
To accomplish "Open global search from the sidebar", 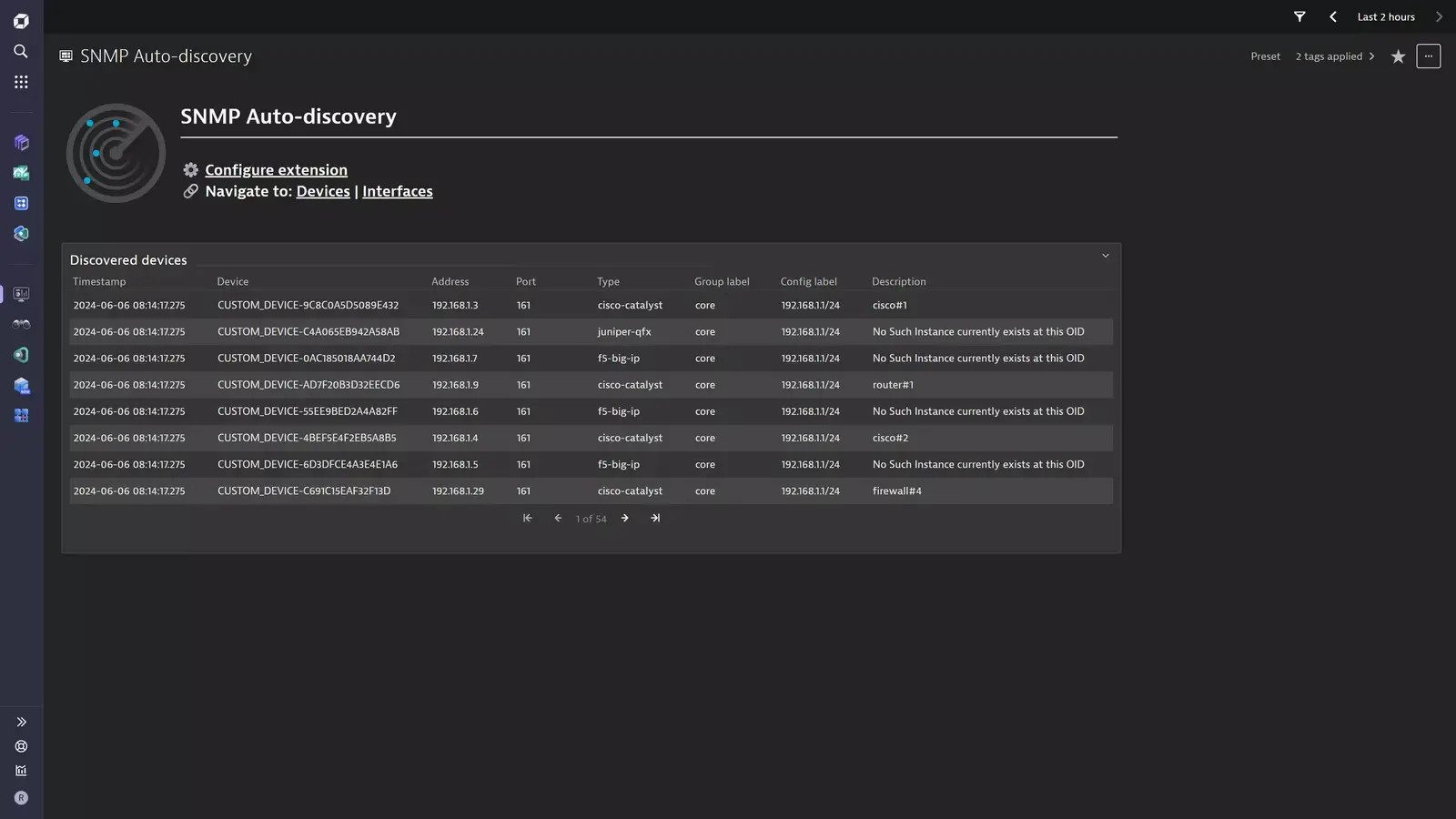I will [20, 52].
